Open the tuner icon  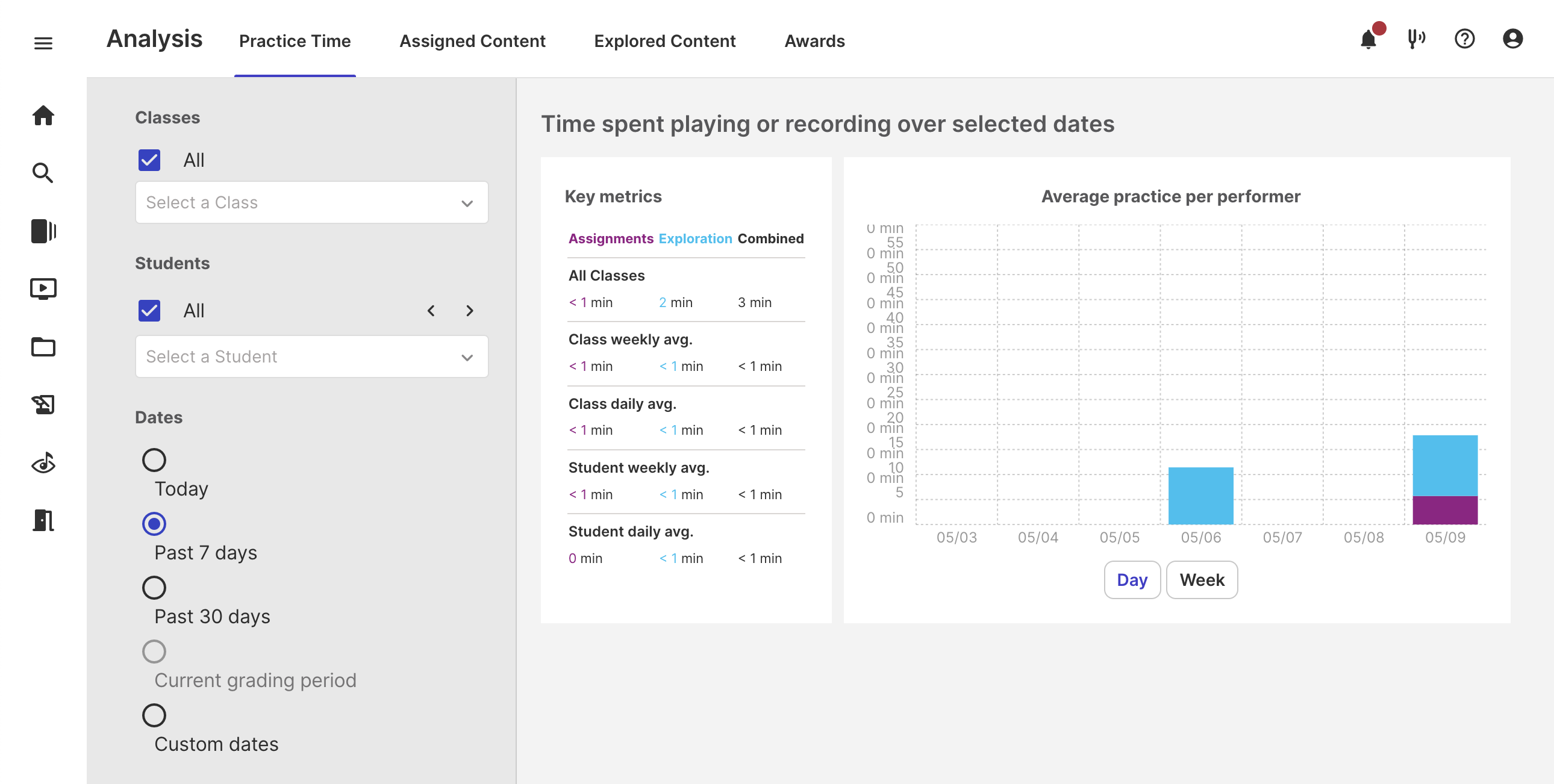(x=1416, y=39)
